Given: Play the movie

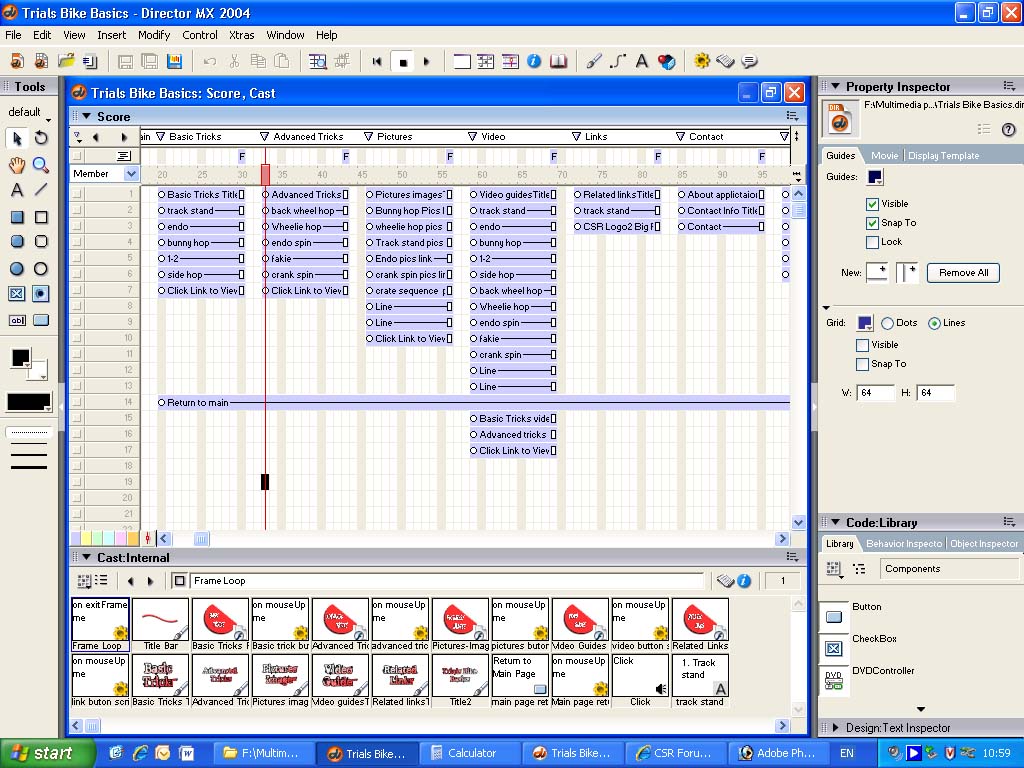Looking at the screenshot, I should [426, 61].
